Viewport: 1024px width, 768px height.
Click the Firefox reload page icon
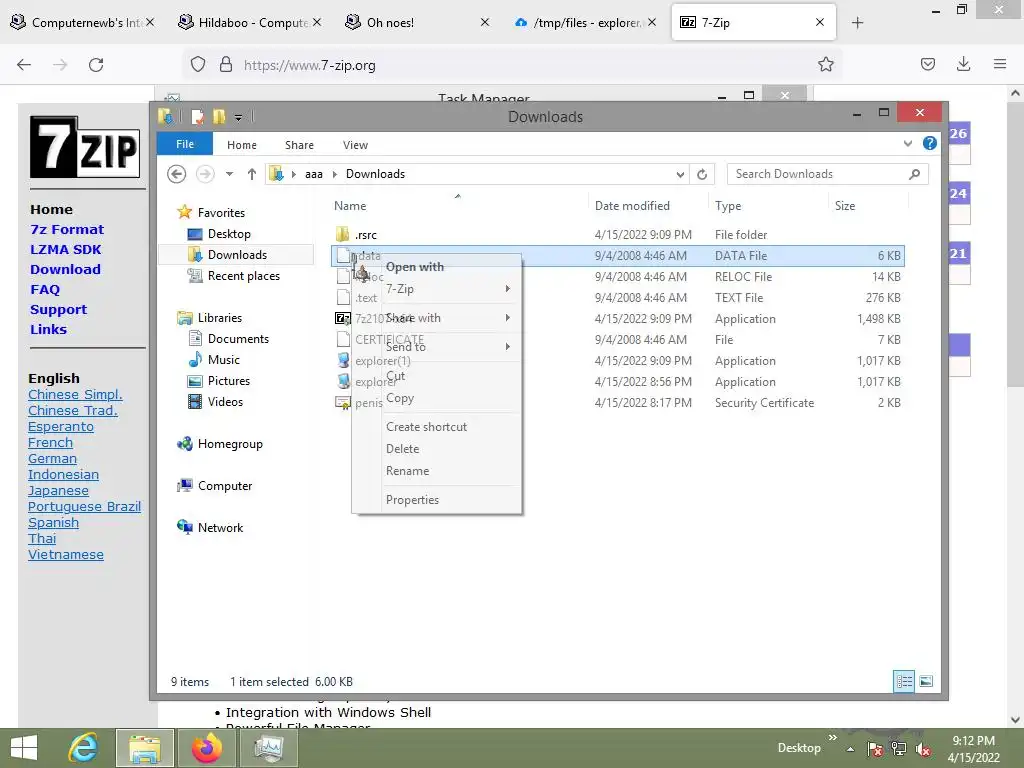point(96,65)
